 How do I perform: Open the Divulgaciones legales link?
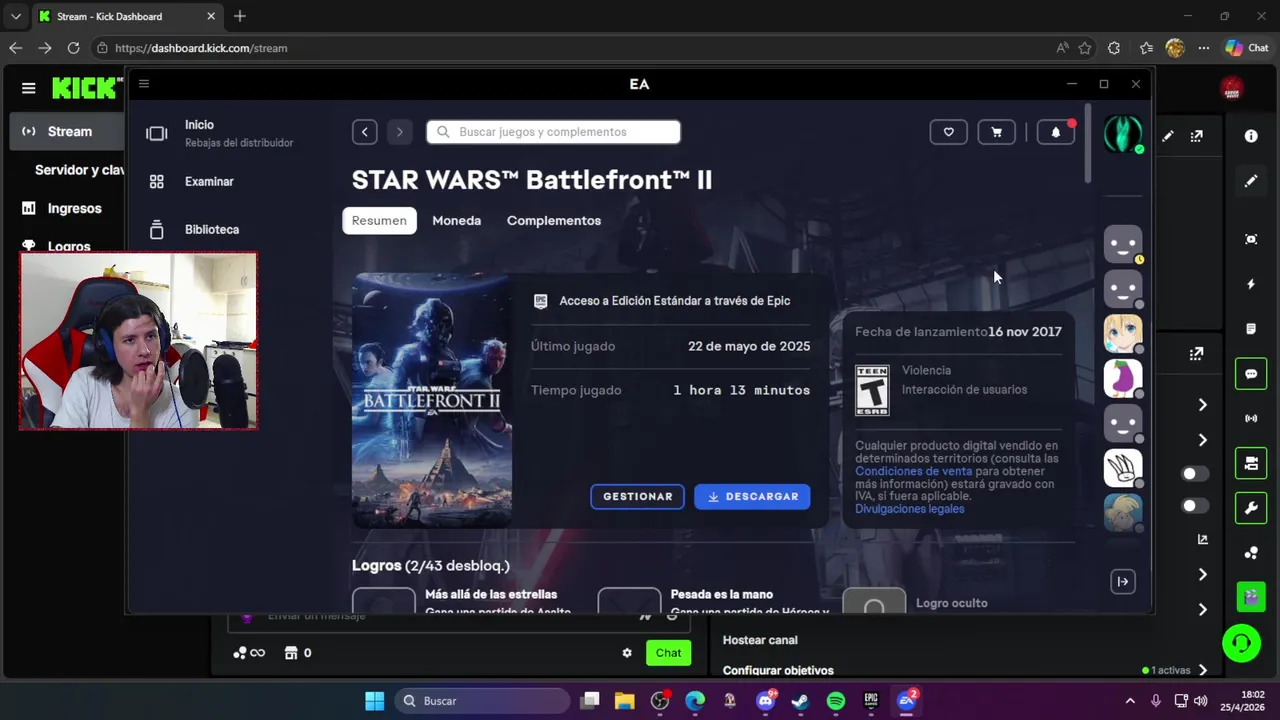[x=910, y=509]
